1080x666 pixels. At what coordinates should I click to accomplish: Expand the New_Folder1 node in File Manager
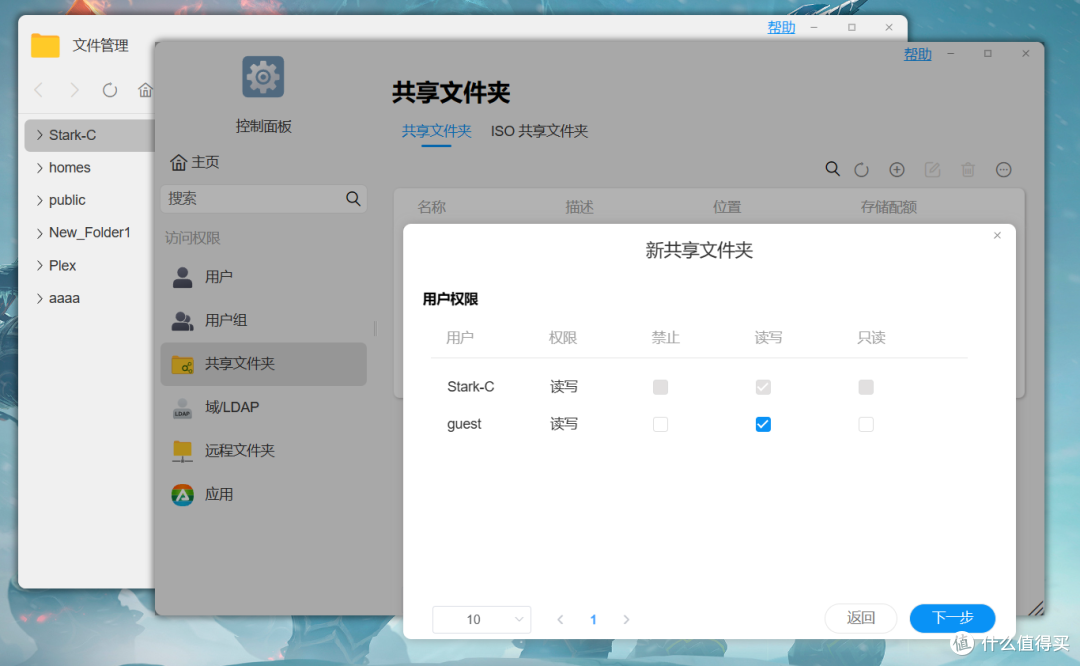39,233
